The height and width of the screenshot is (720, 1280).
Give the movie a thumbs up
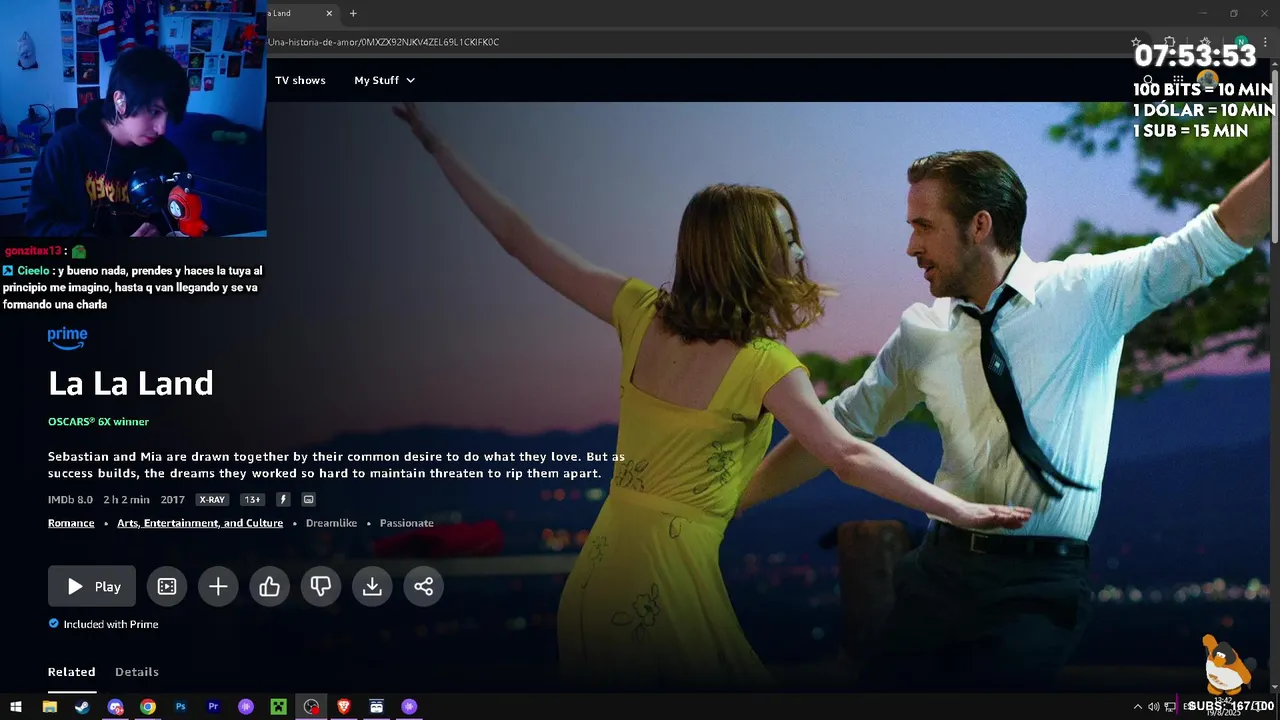(269, 587)
